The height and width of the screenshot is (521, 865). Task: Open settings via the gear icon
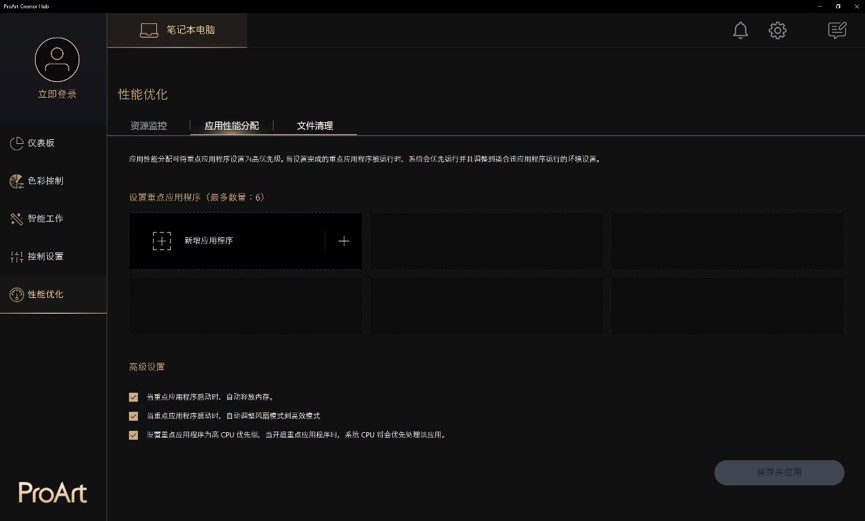coord(777,30)
